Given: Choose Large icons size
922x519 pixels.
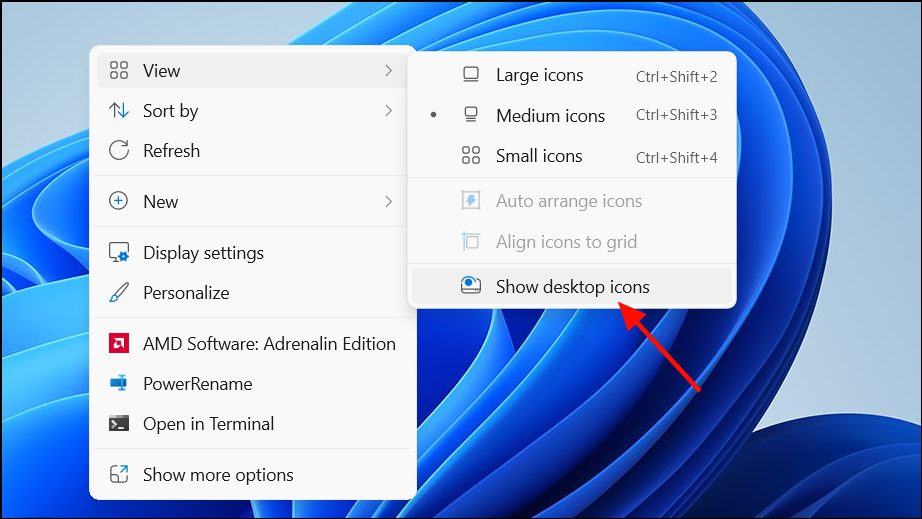Looking at the screenshot, I should tap(572, 75).
